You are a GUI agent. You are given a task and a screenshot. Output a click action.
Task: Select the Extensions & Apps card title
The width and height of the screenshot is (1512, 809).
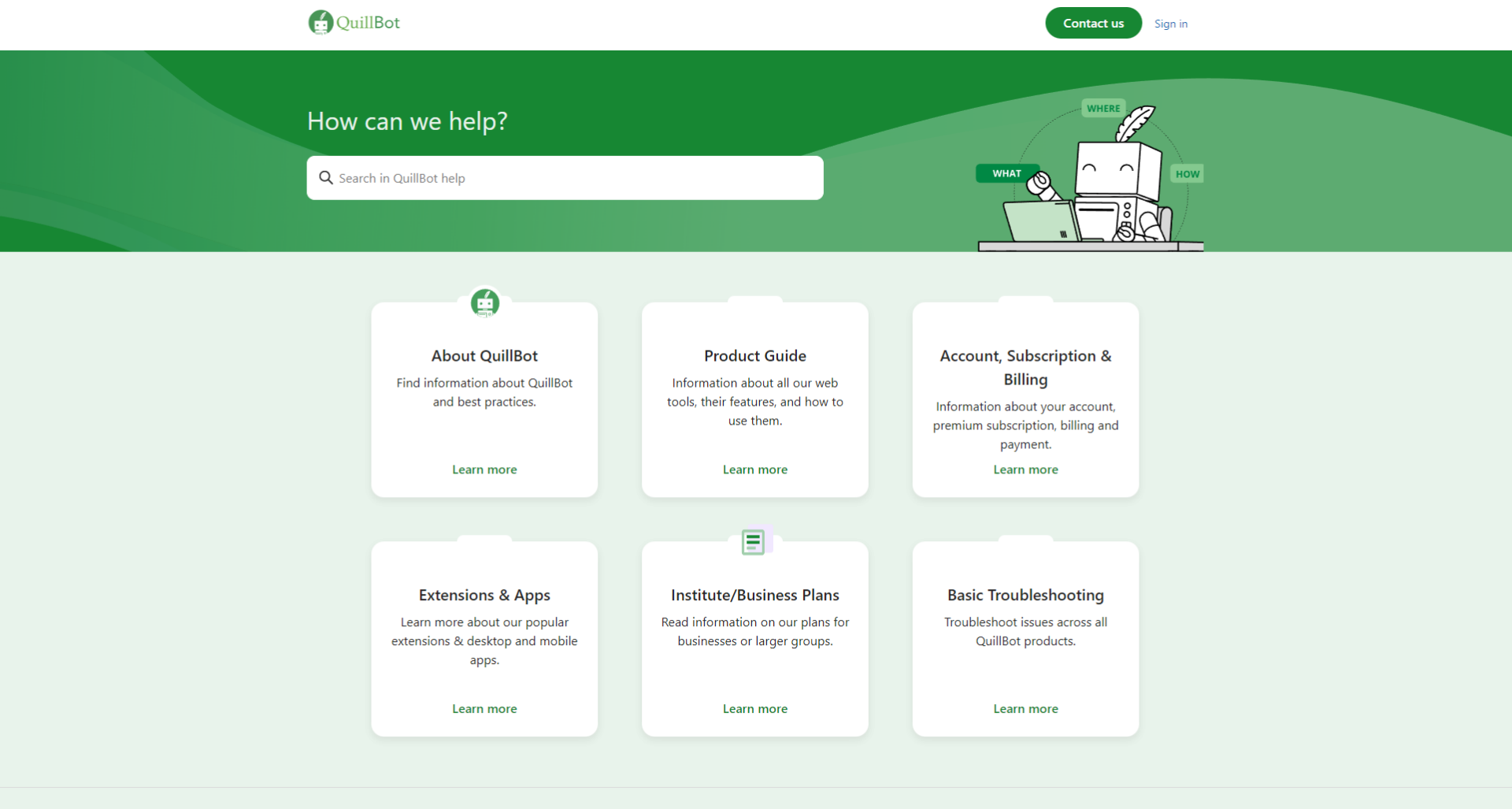point(484,596)
